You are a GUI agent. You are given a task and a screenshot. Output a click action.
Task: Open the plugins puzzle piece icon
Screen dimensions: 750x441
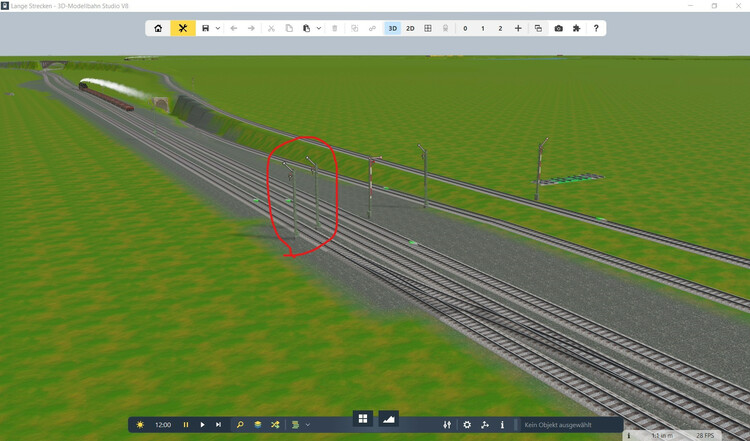[x=576, y=28]
